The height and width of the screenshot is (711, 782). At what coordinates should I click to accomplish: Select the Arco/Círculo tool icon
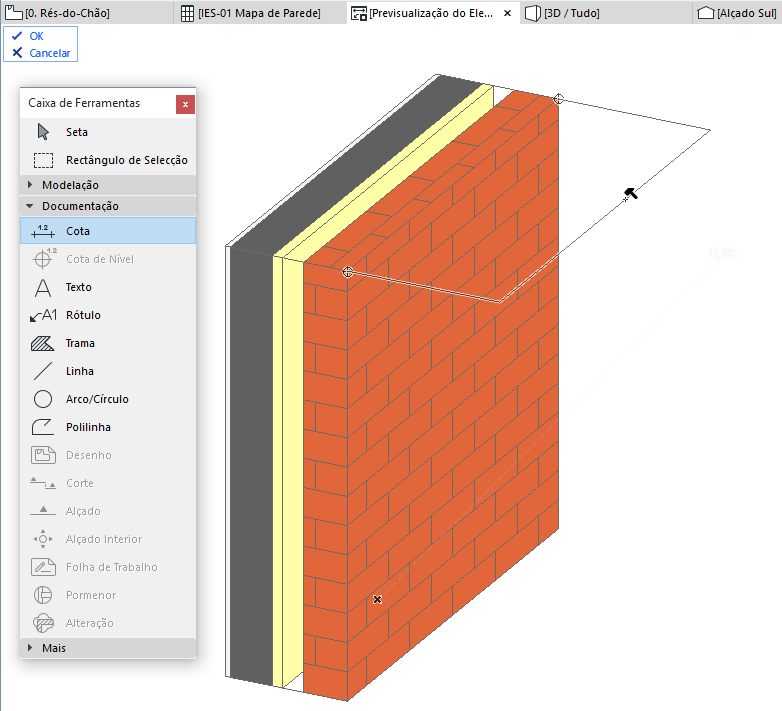(43, 399)
